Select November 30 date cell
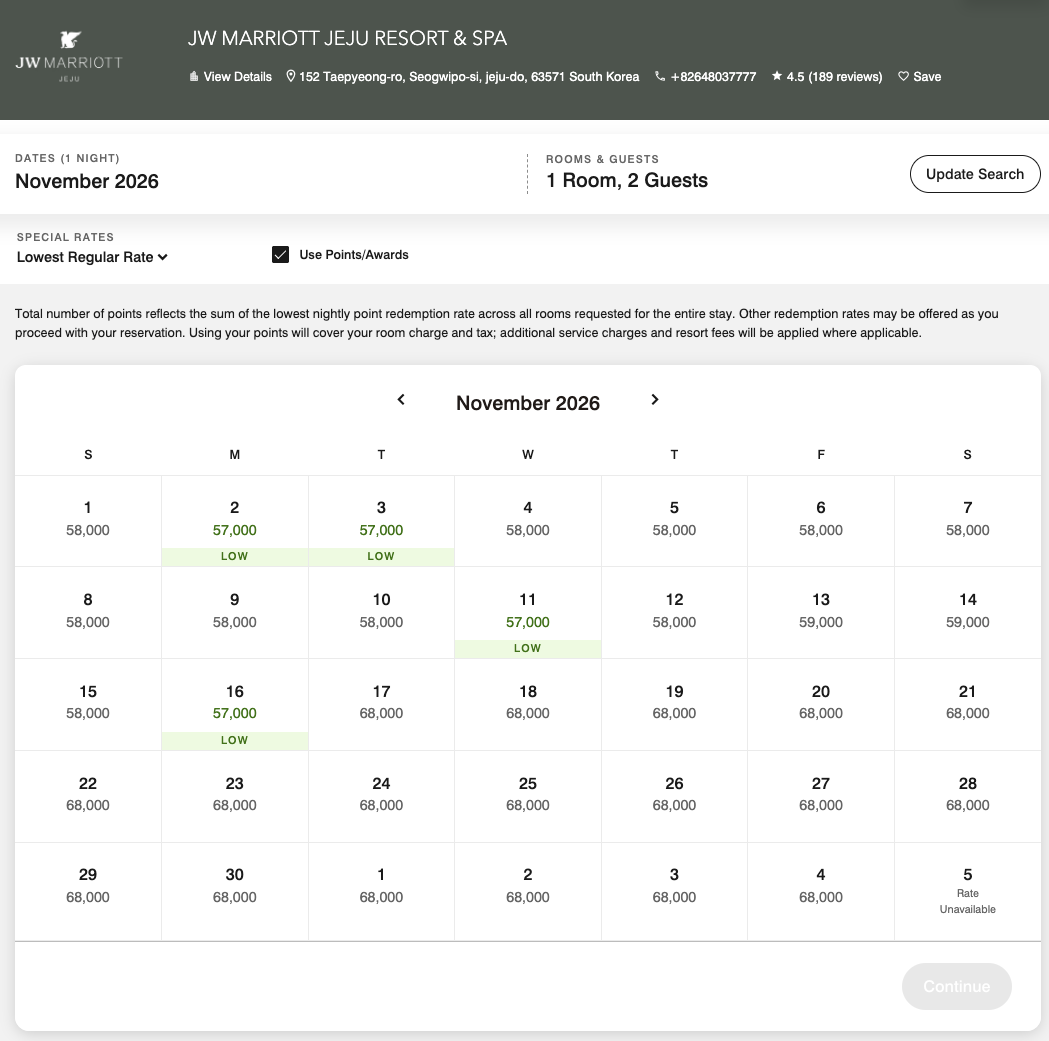Image resolution: width=1049 pixels, height=1041 pixels. coord(235,891)
